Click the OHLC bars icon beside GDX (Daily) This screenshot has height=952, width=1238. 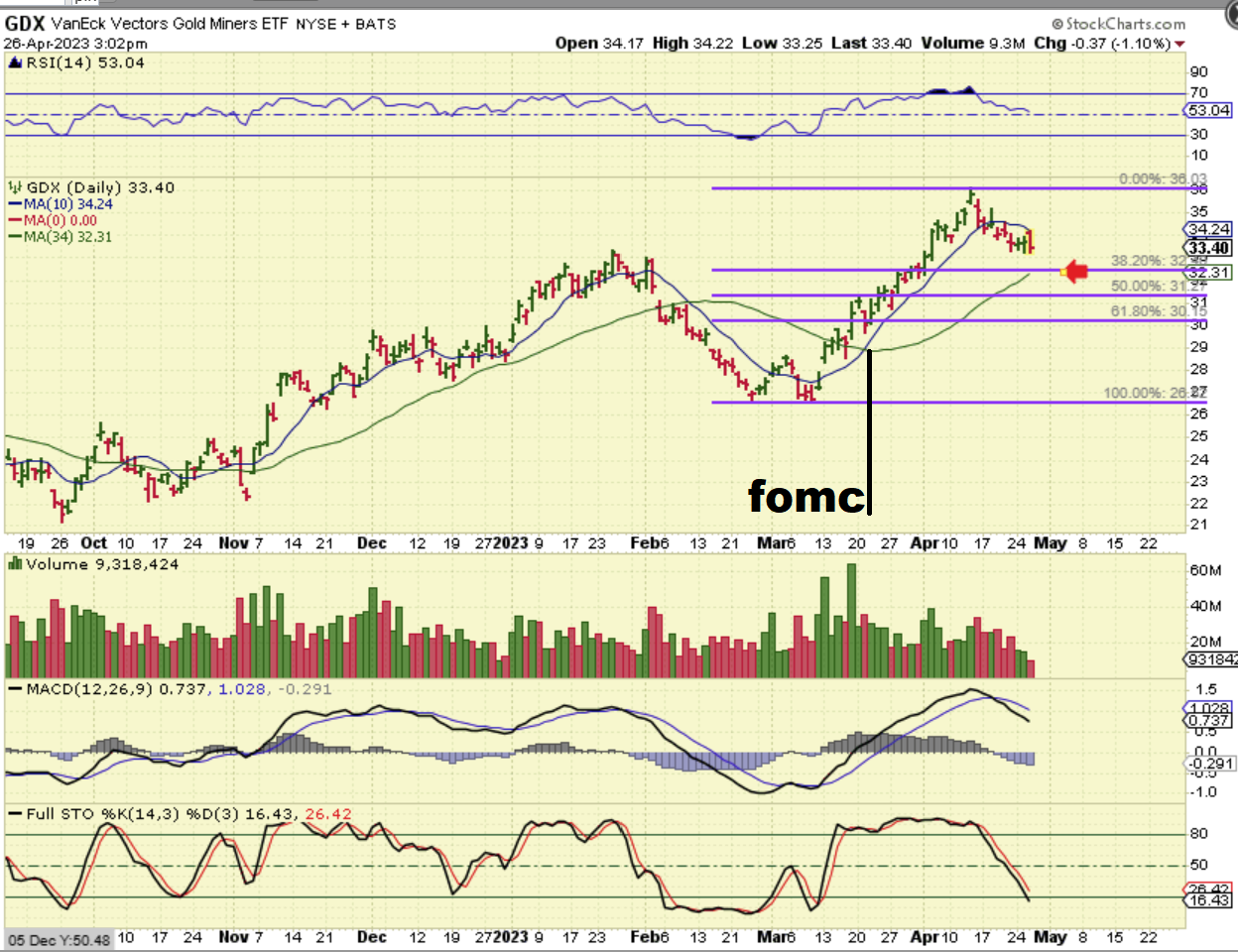[16, 187]
